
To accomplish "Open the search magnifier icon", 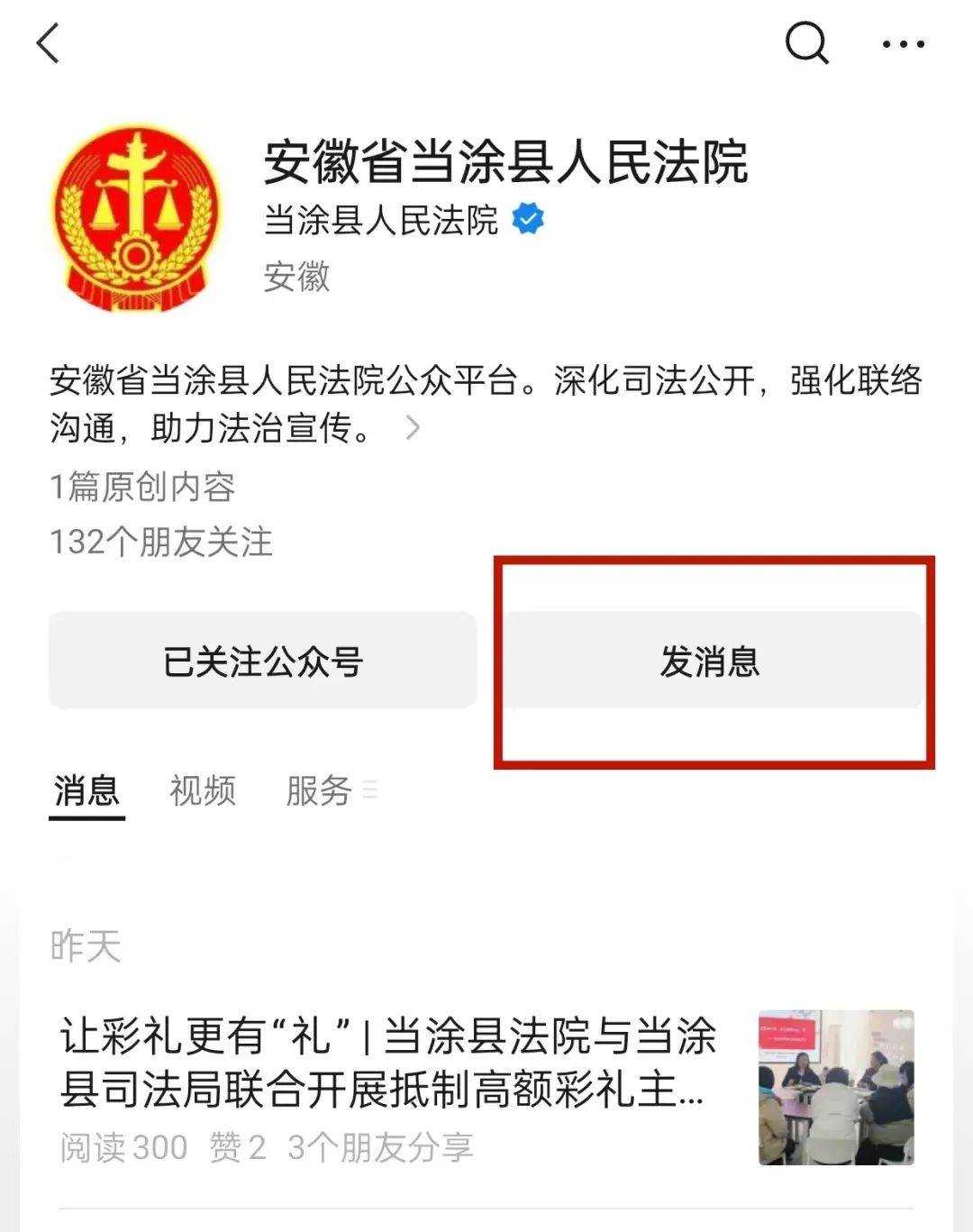I will tap(806, 42).
